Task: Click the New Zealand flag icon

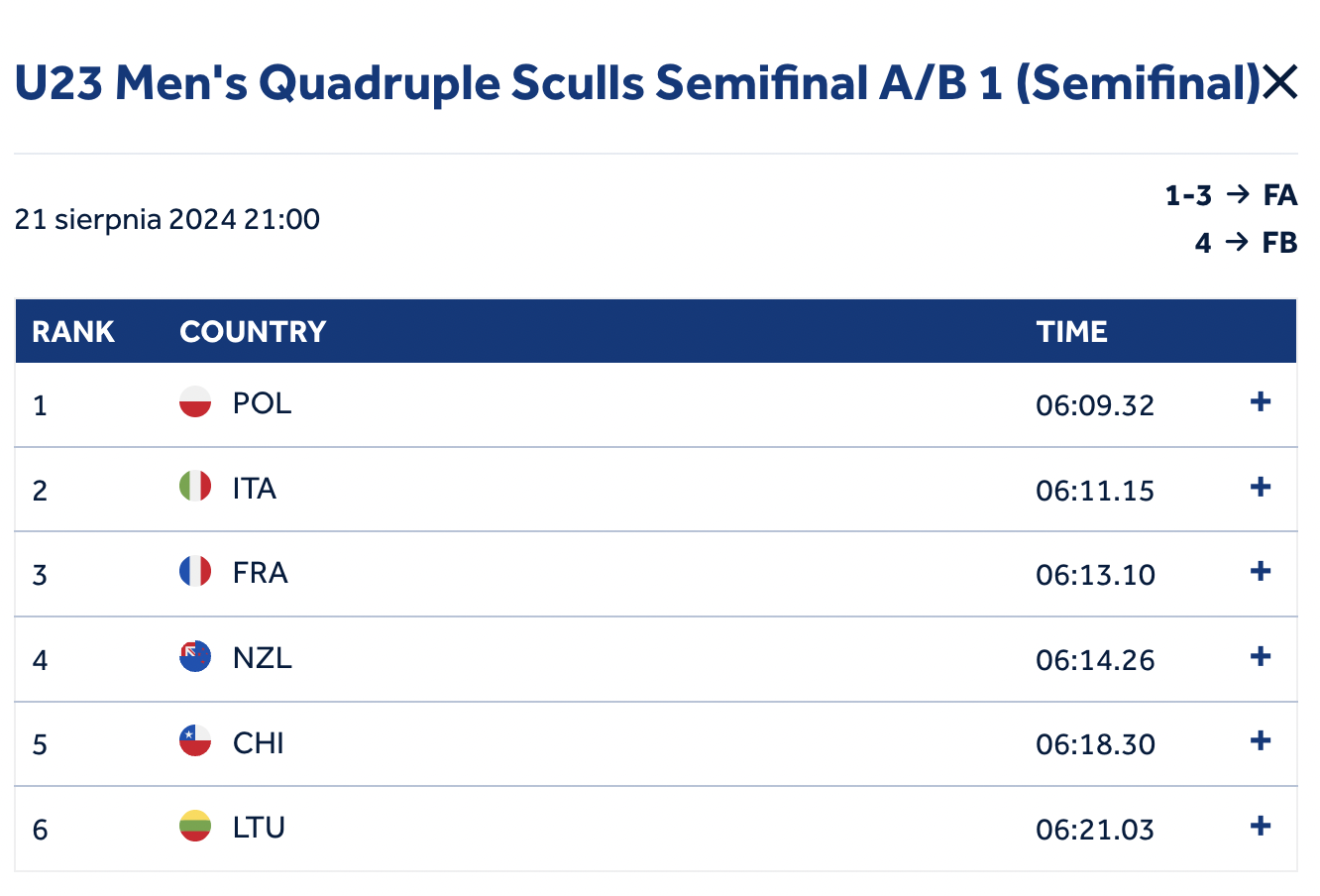Action: (195, 656)
